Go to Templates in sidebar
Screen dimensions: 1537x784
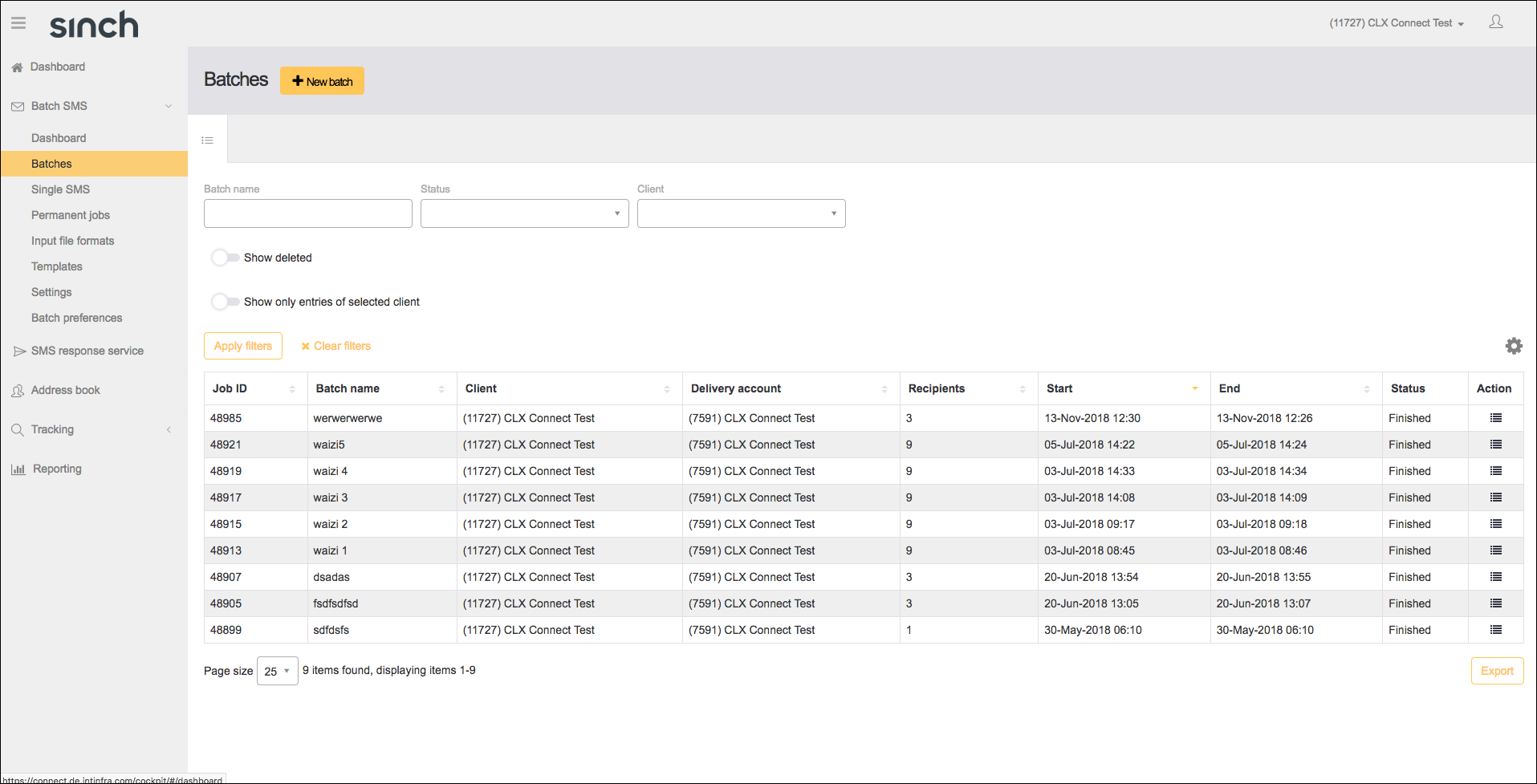point(56,266)
